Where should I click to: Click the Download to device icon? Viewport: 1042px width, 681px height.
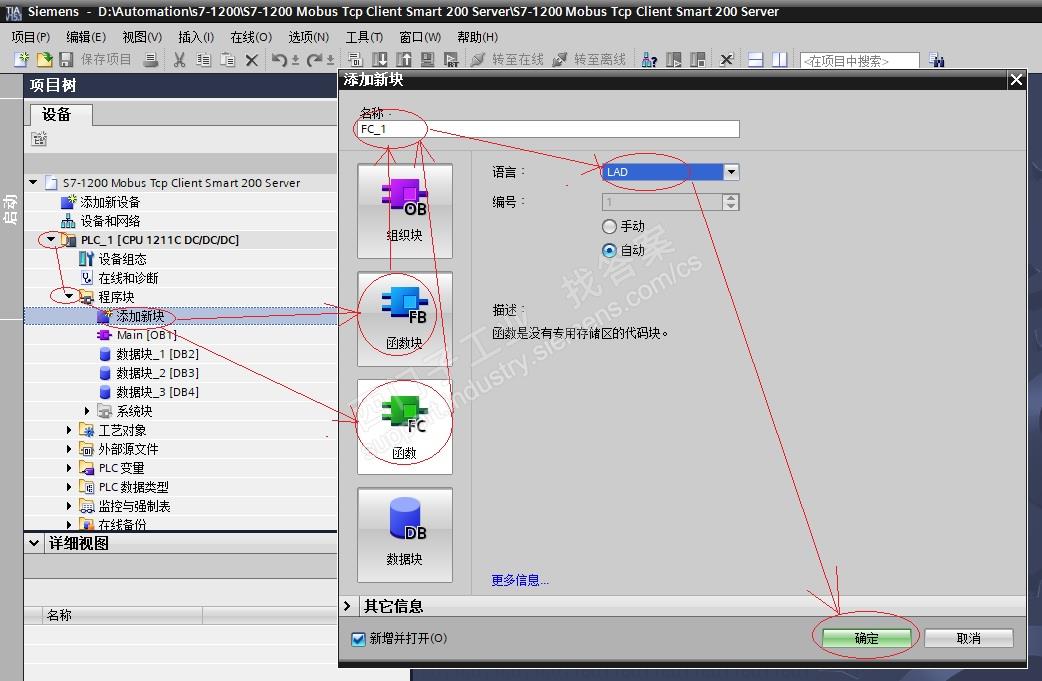(x=379, y=60)
